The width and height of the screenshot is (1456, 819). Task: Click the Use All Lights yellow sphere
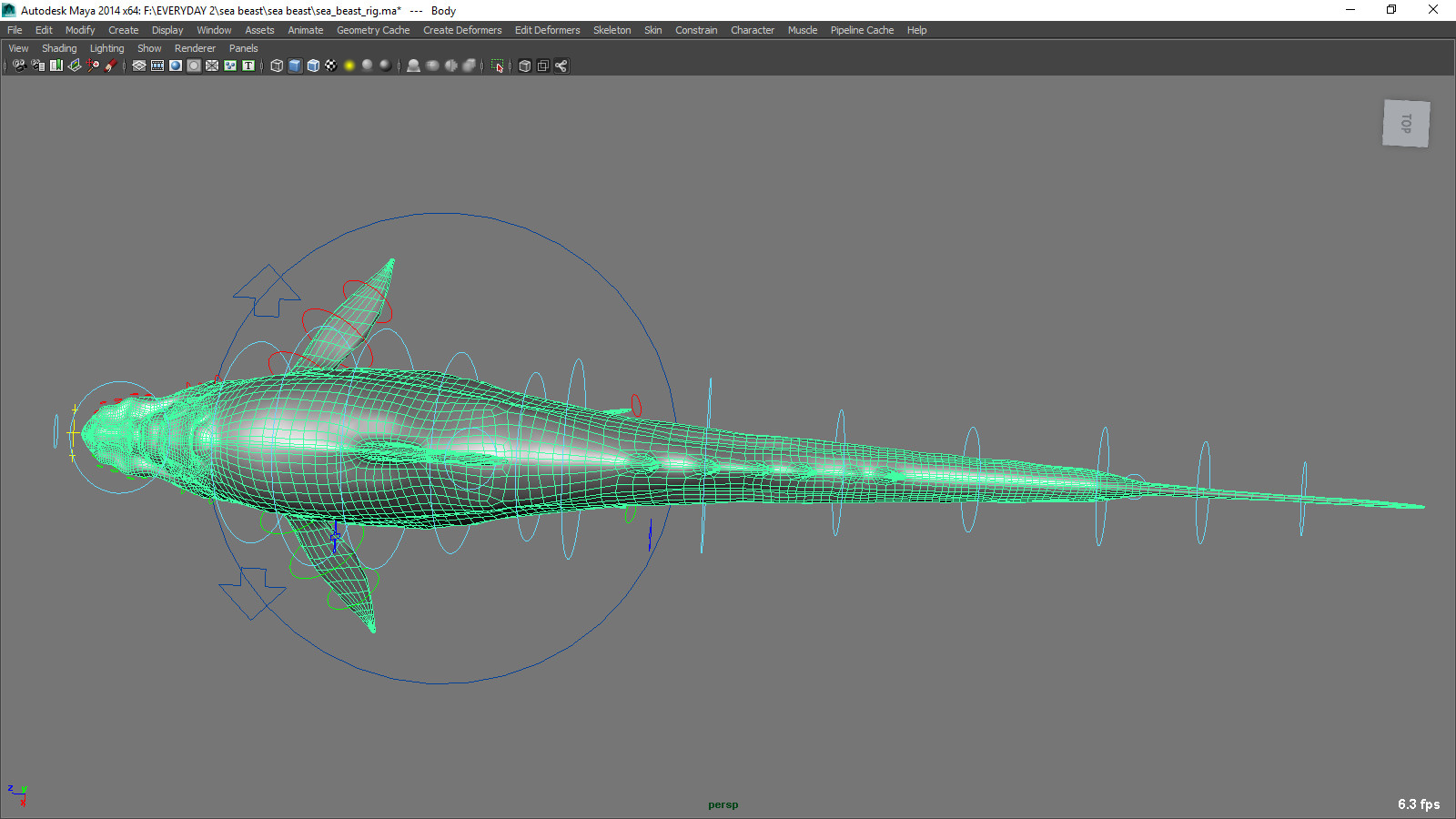pyautogui.click(x=349, y=66)
